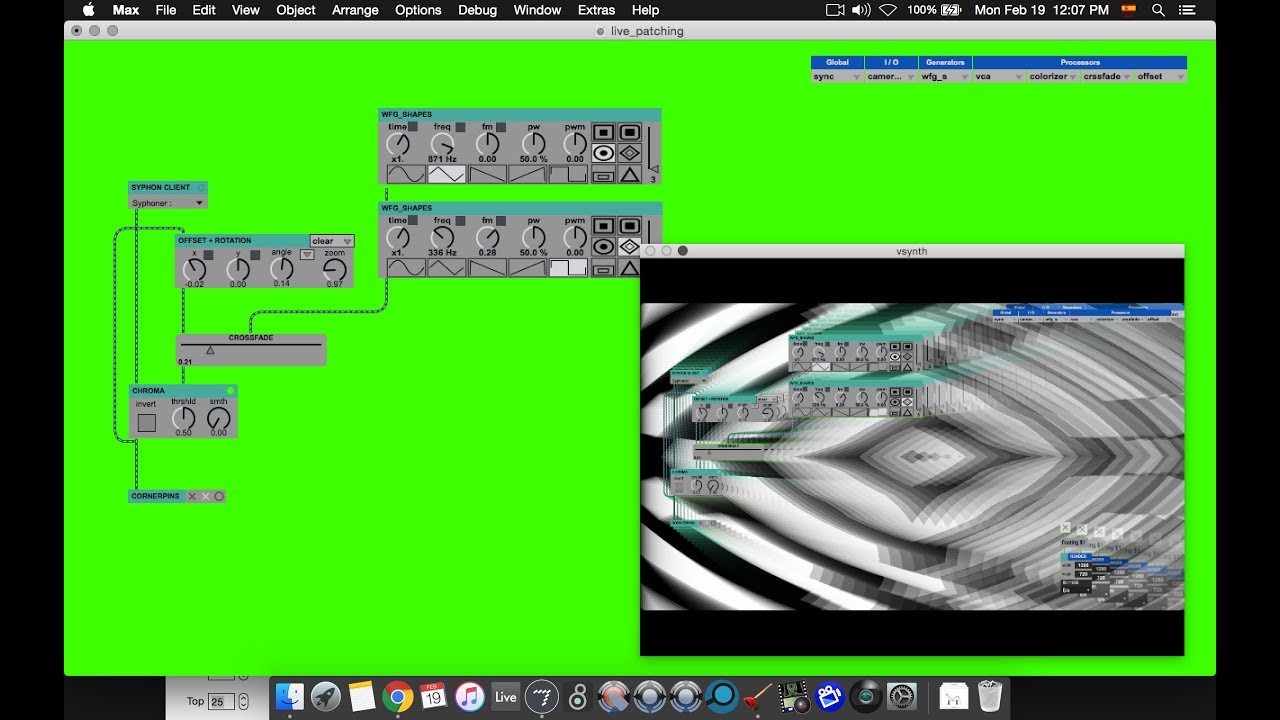Viewport: 1280px width, 720px height.
Task: Open angle dropdown arrow in OFFSET + ROTATION
Action: pos(307,254)
